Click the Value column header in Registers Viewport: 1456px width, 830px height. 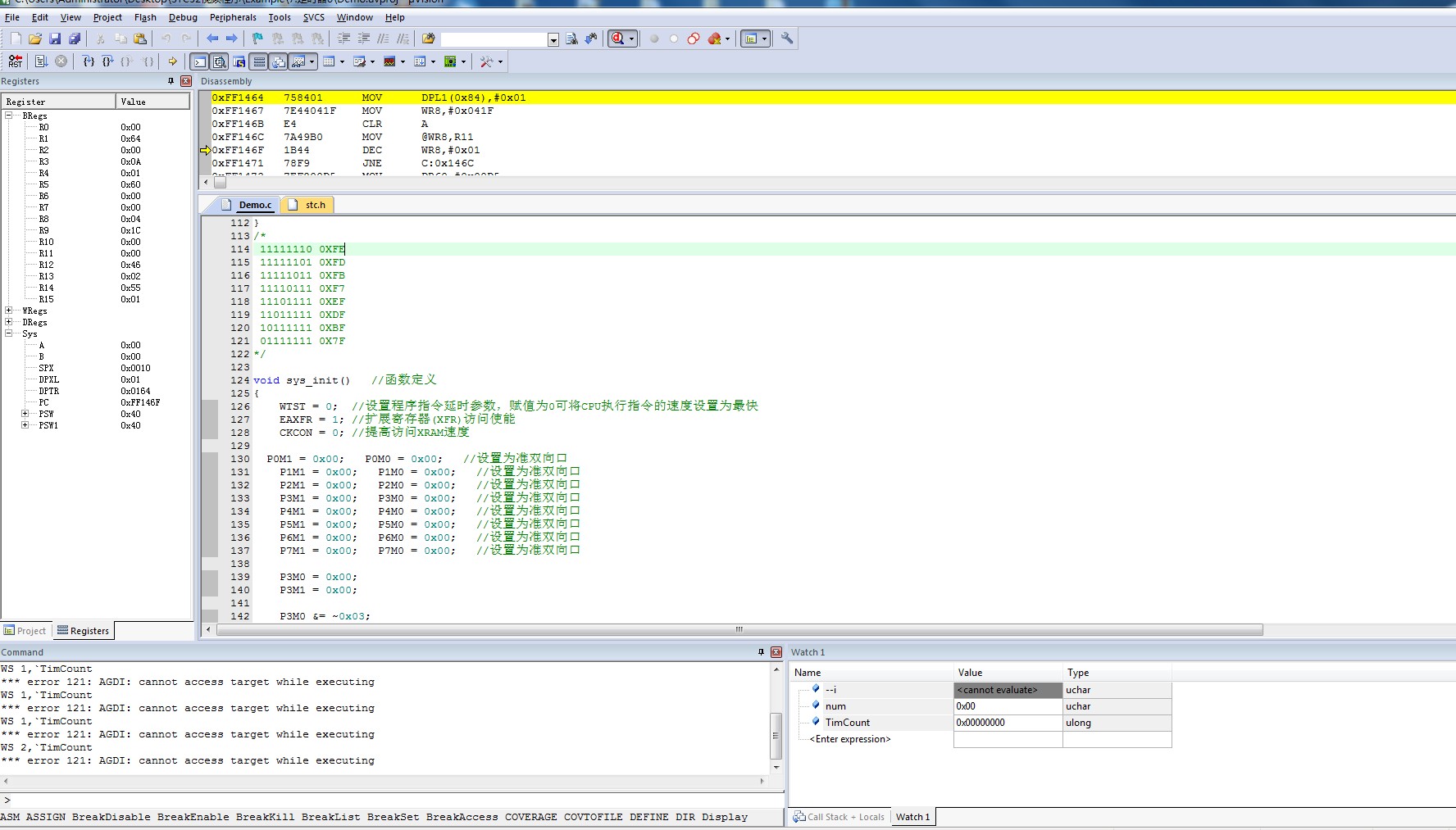tap(152, 102)
